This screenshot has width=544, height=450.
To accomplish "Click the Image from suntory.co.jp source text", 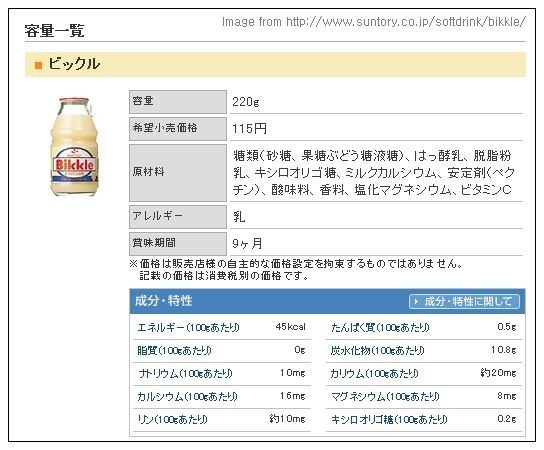I will pos(374,22).
